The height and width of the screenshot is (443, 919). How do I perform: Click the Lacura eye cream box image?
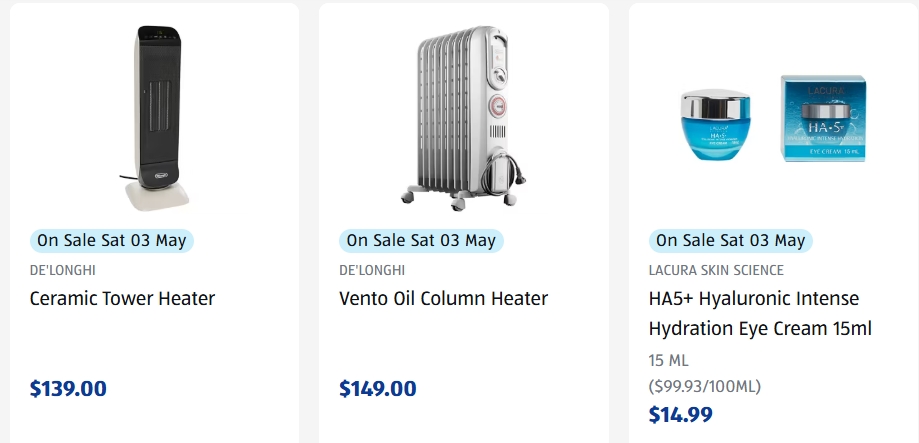(824, 117)
